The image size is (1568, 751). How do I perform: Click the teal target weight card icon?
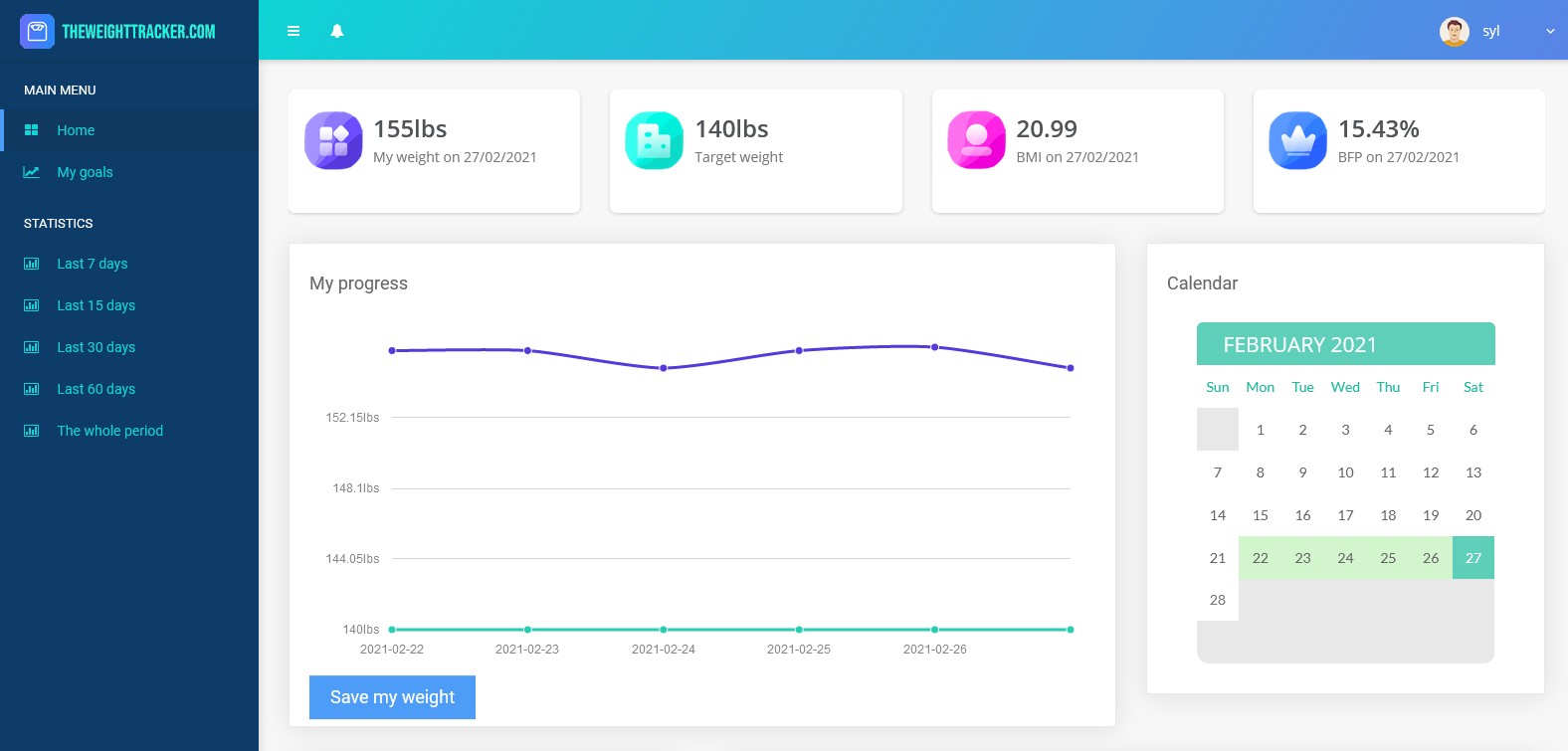pos(654,140)
